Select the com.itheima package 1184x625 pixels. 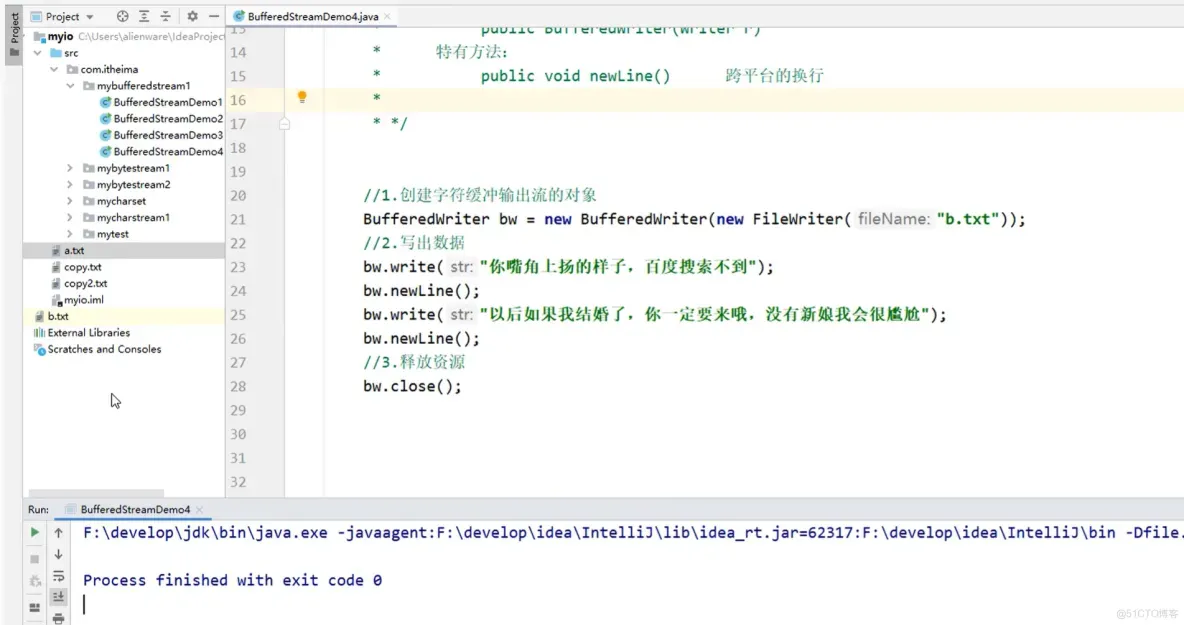(109, 69)
